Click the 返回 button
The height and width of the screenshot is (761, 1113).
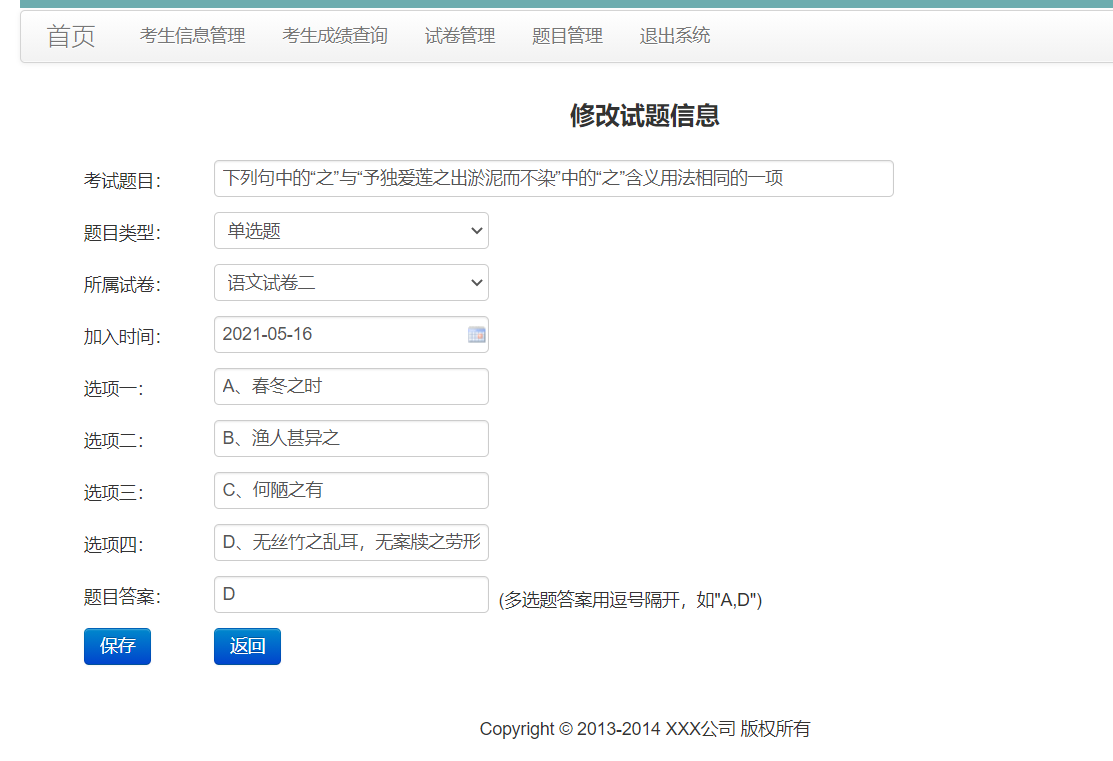coord(247,646)
